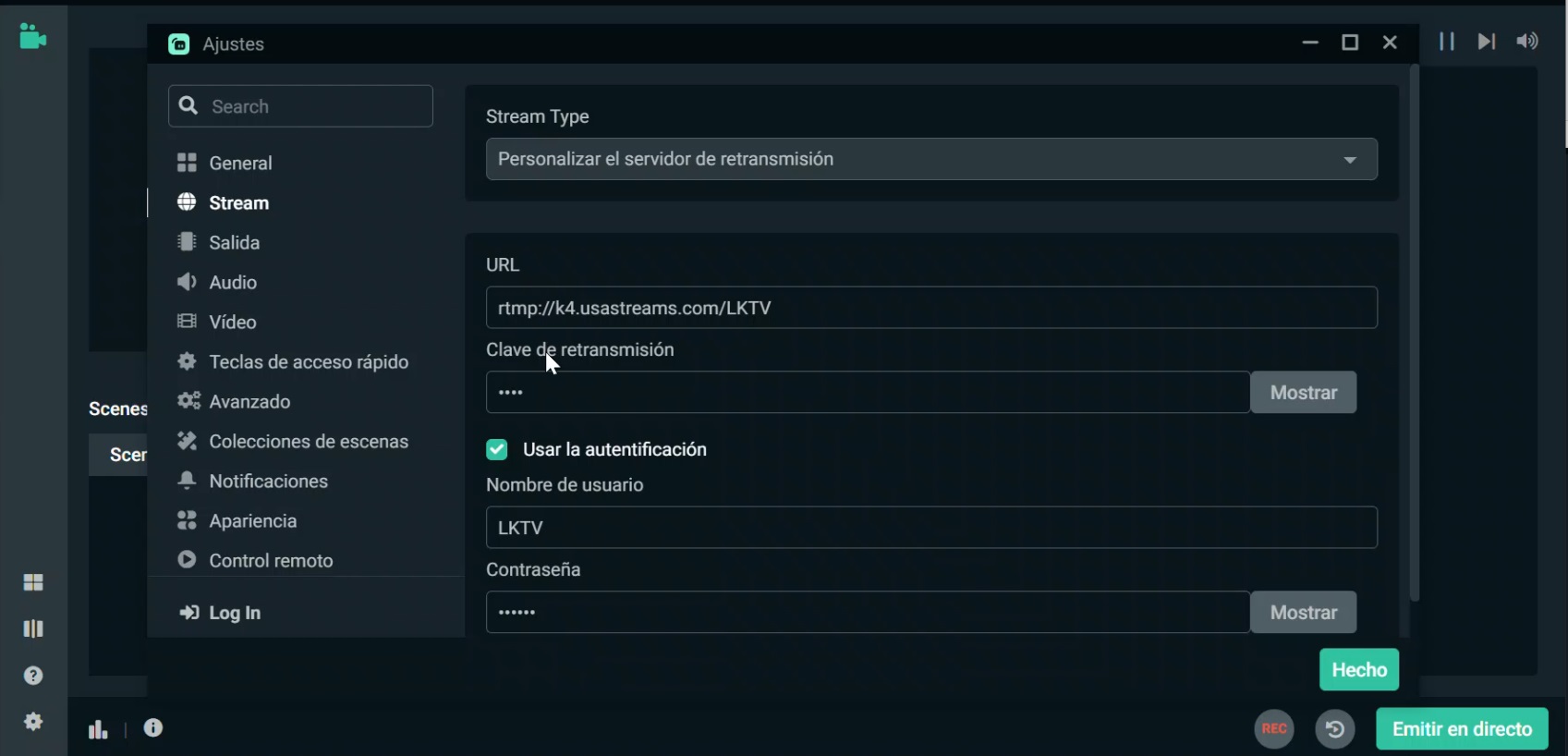Viewport: 1568px width, 756px height.
Task: Click the Notificaciones bell icon
Action: click(187, 480)
